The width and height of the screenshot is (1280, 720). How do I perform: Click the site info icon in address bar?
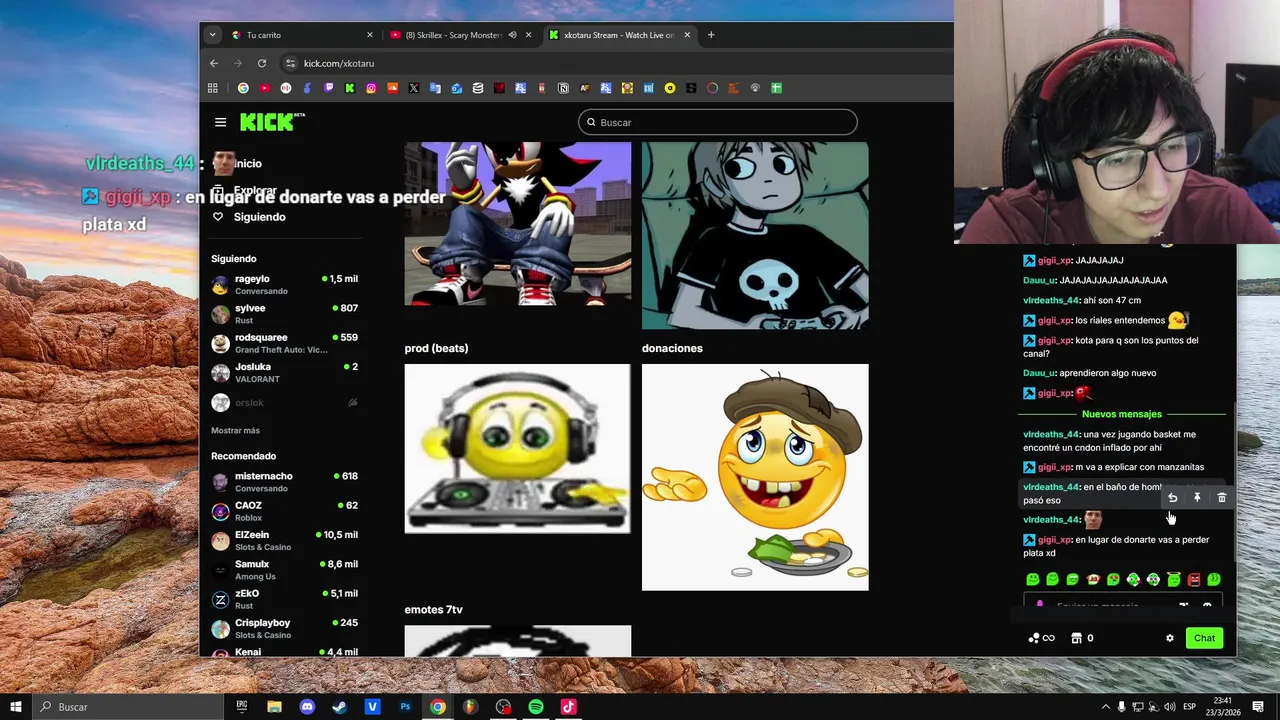[291, 63]
